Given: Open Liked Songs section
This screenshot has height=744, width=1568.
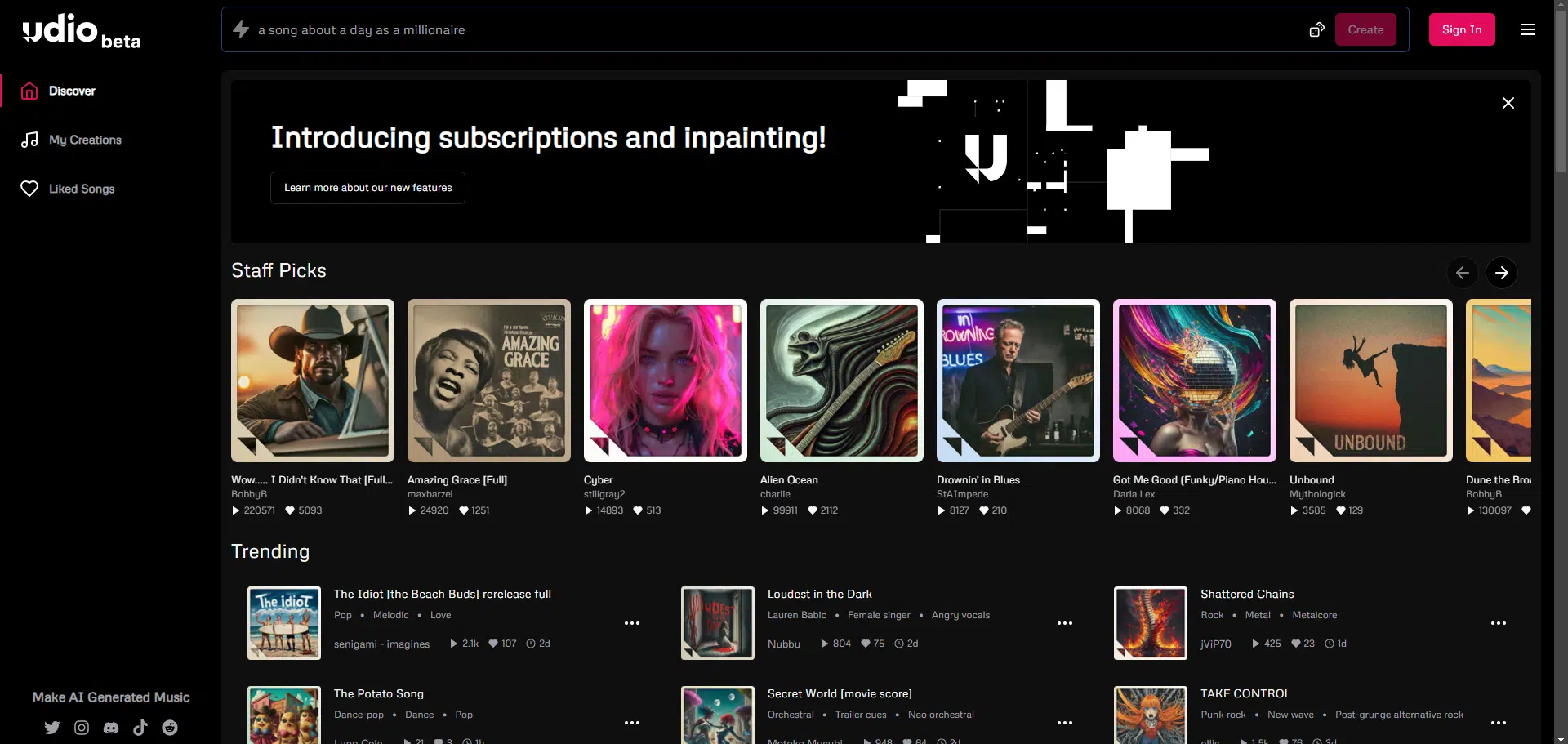Looking at the screenshot, I should point(81,189).
